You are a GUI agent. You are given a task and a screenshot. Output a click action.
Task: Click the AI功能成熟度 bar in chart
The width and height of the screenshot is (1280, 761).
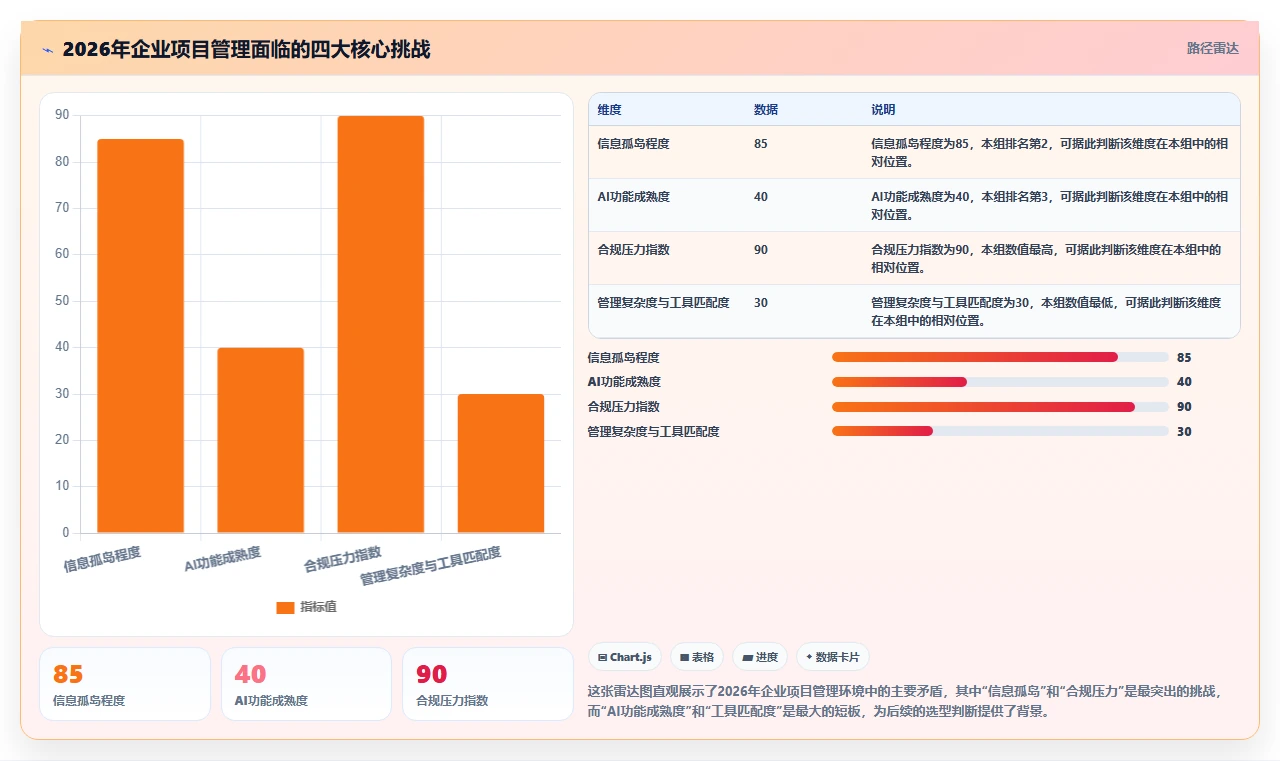pyautogui.click(x=260, y=440)
